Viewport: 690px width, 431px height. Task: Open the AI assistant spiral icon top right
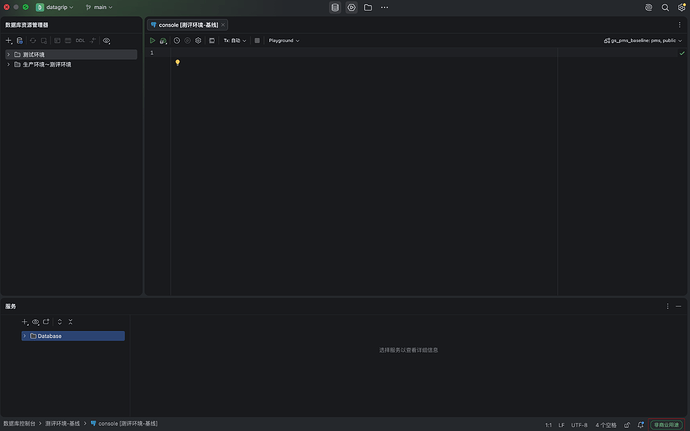tap(649, 7)
